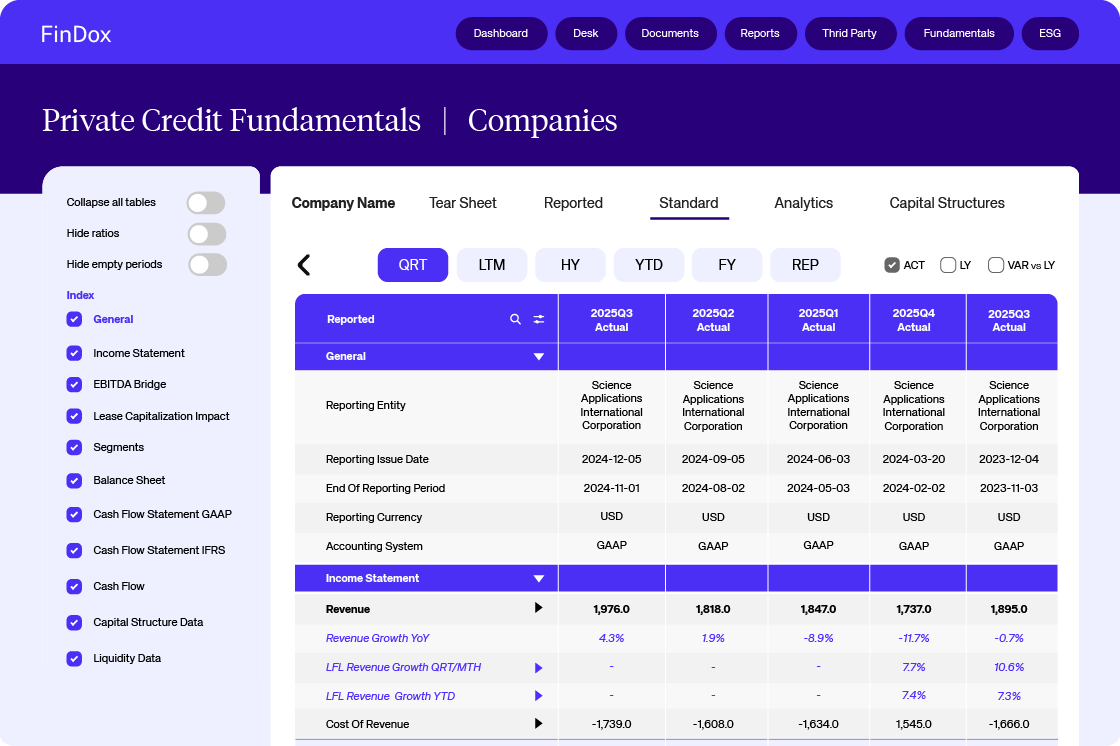Click the FinDox logo
This screenshot has width=1120, height=746.
(x=76, y=34)
